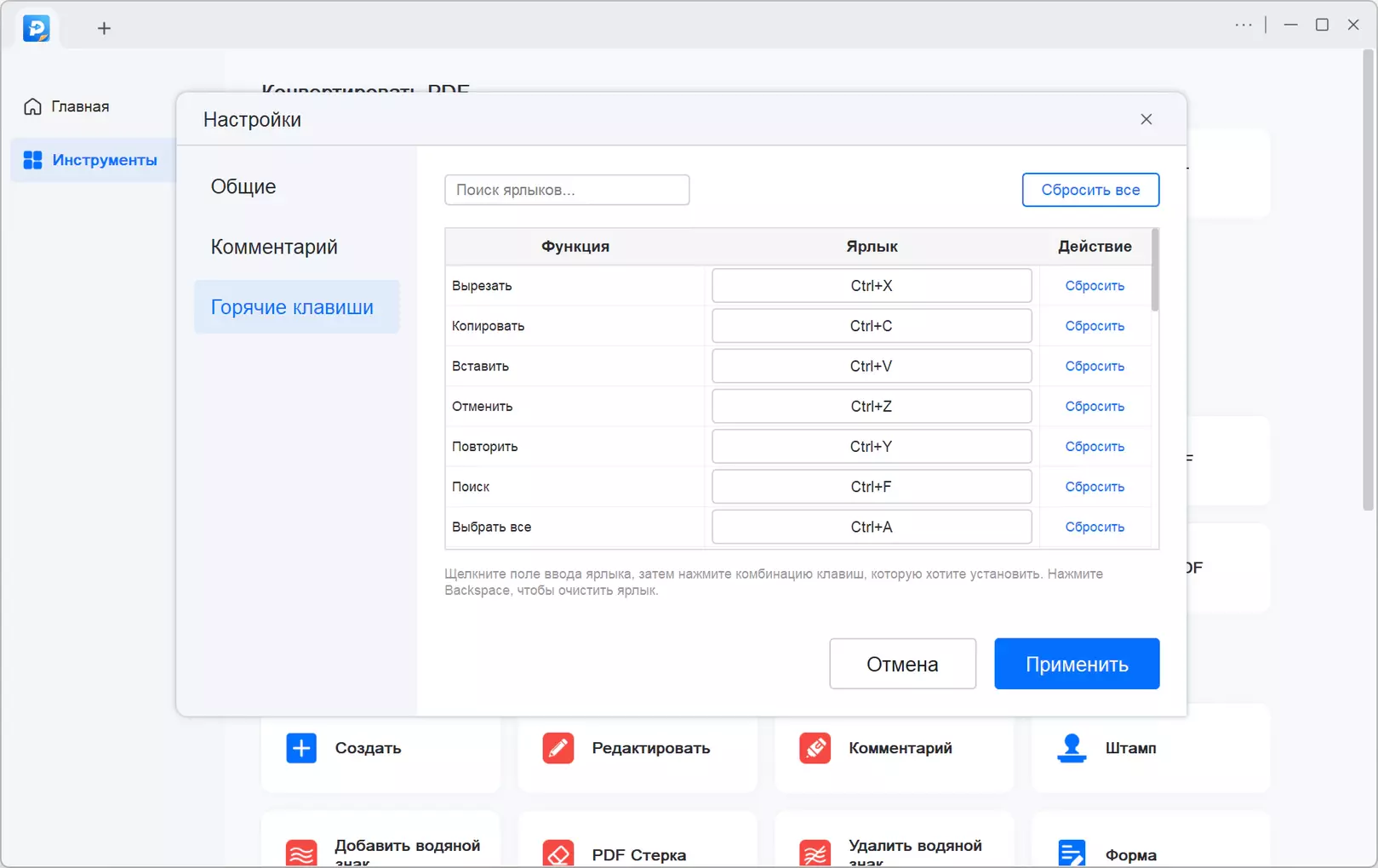This screenshot has height=868, width=1378.
Task: Focus the Поиск ярлыков search field
Action: click(567, 190)
